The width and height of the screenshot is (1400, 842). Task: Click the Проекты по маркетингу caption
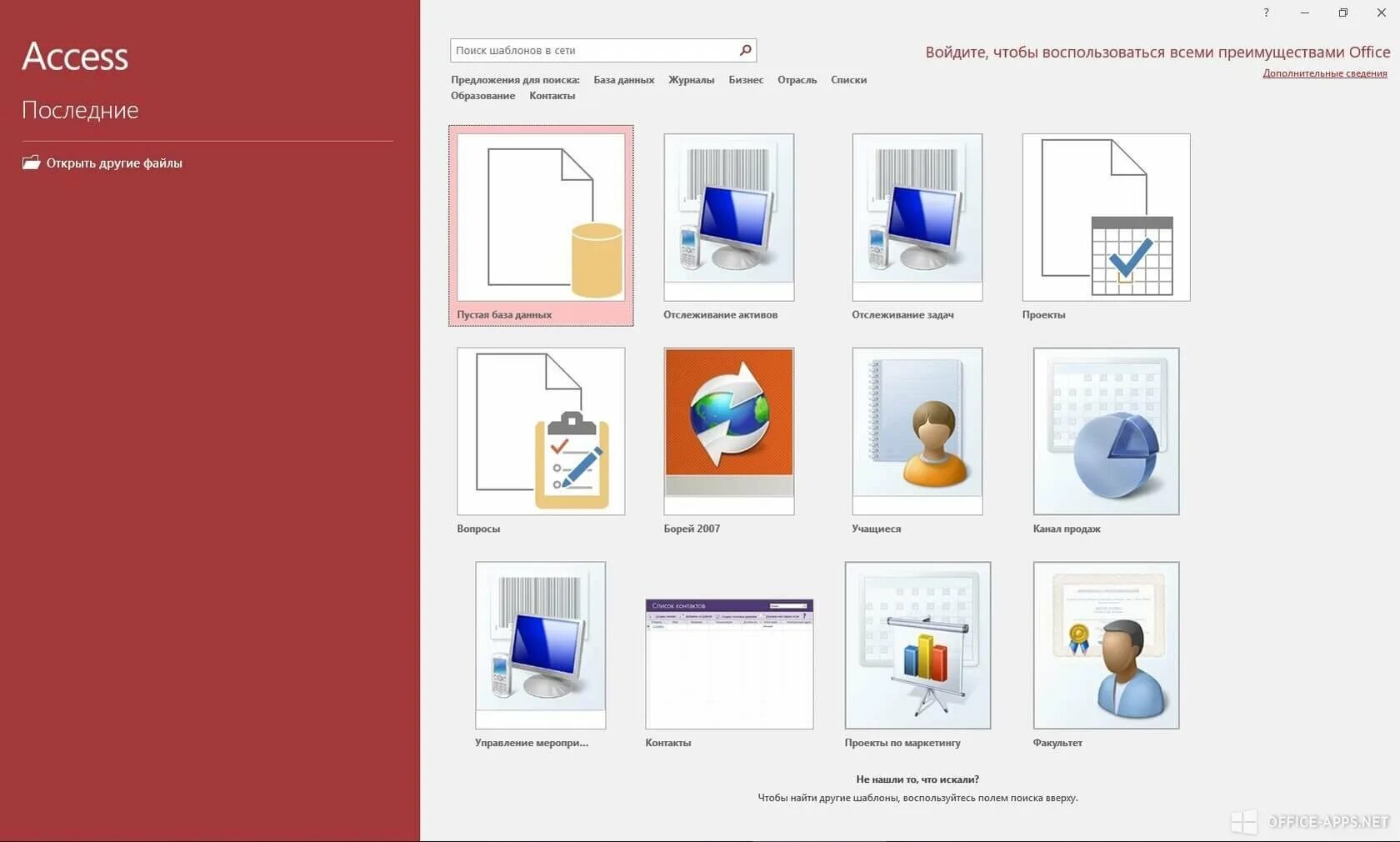tap(902, 743)
